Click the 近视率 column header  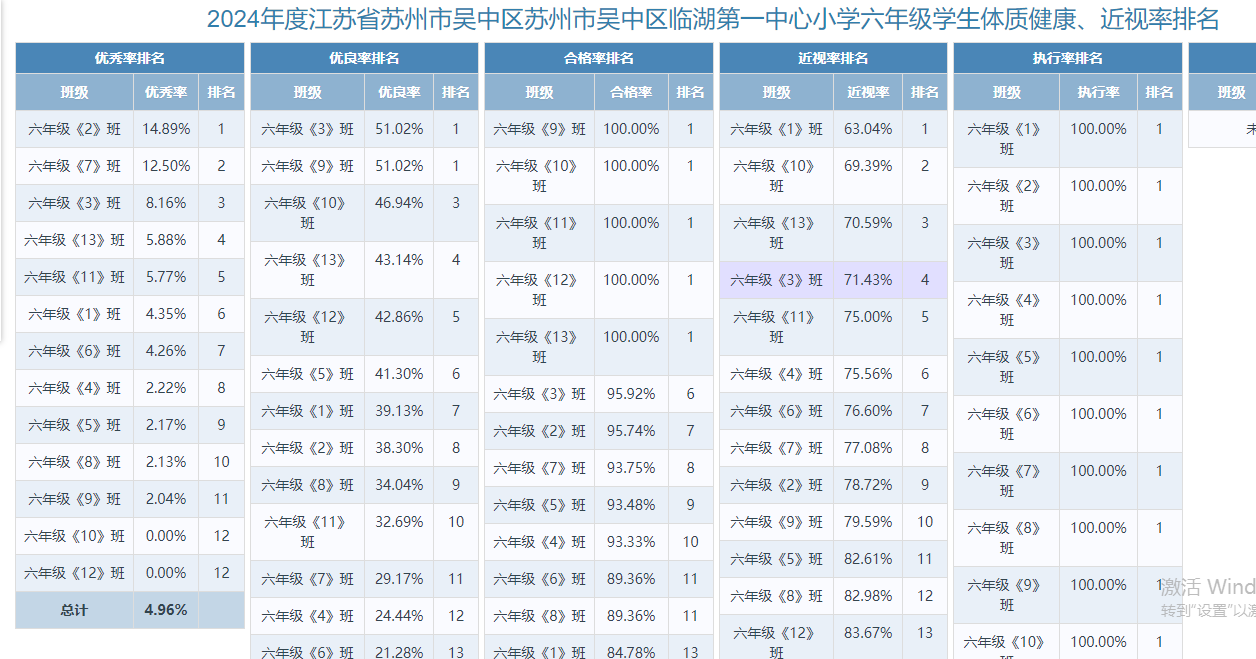coord(868,92)
